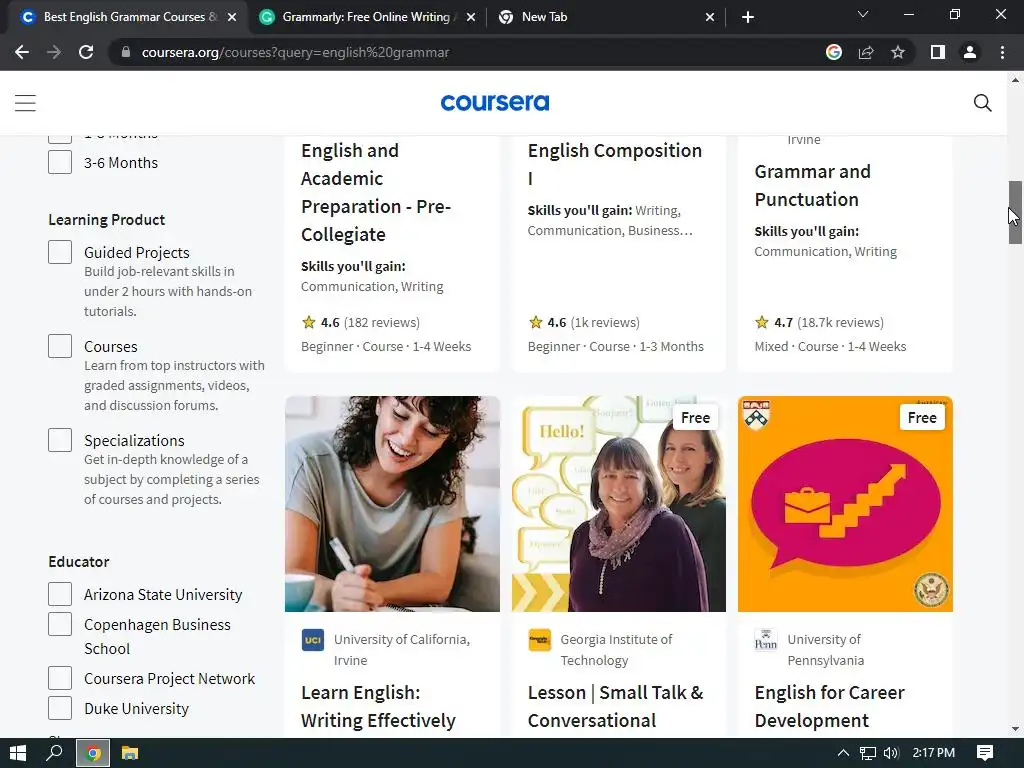Click the share page icon
Viewport: 1024px width, 768px height.
pos(866,52)
